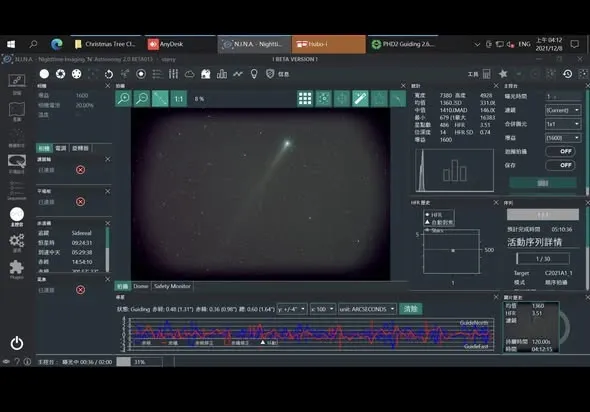Open the weather cloud icon in toolbar
Screen dimensions: 590x412
pyautogui.click(x=189, y=74)
